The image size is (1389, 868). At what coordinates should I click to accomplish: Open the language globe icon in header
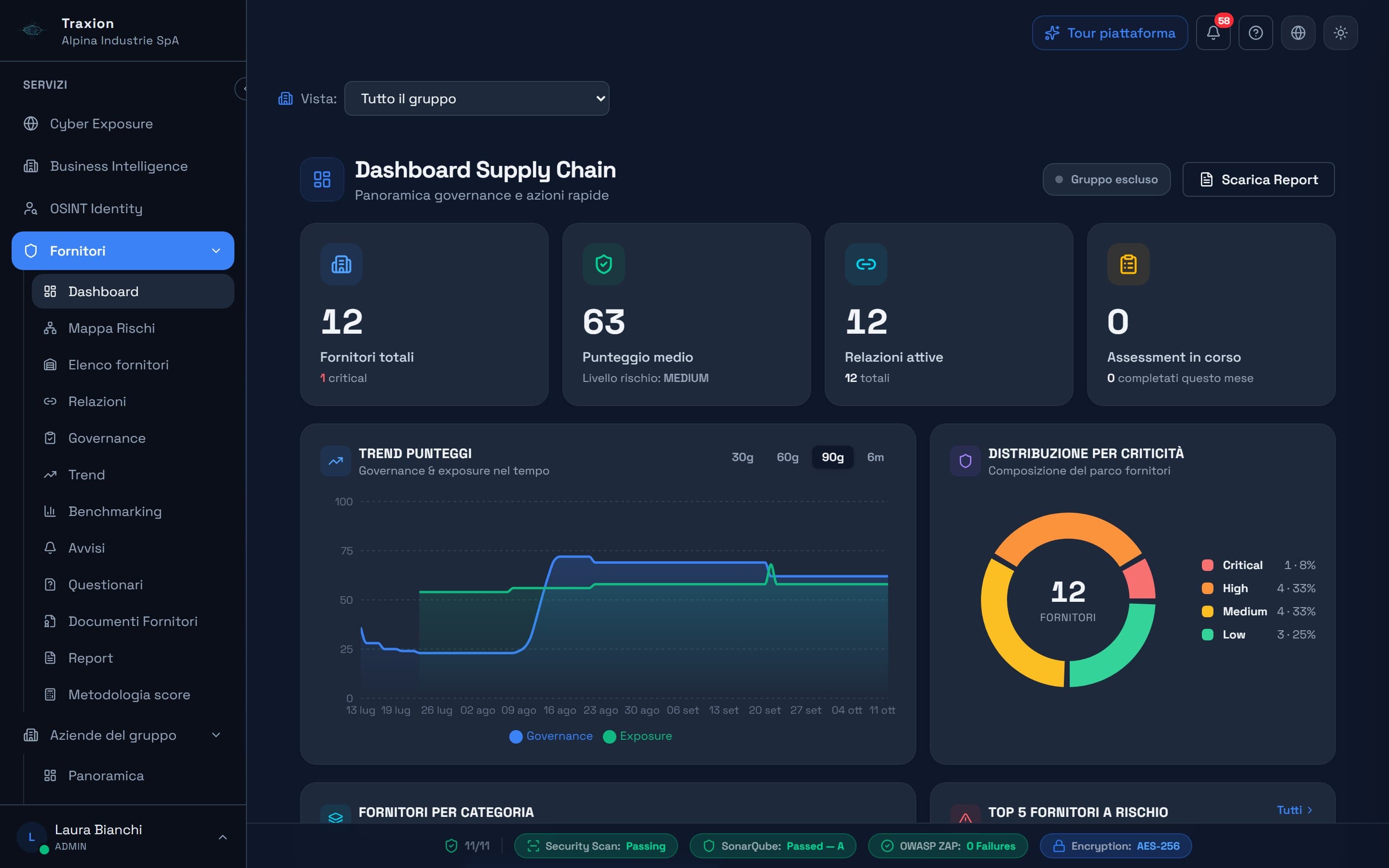pyautogui.click(x=1298, y=33)
